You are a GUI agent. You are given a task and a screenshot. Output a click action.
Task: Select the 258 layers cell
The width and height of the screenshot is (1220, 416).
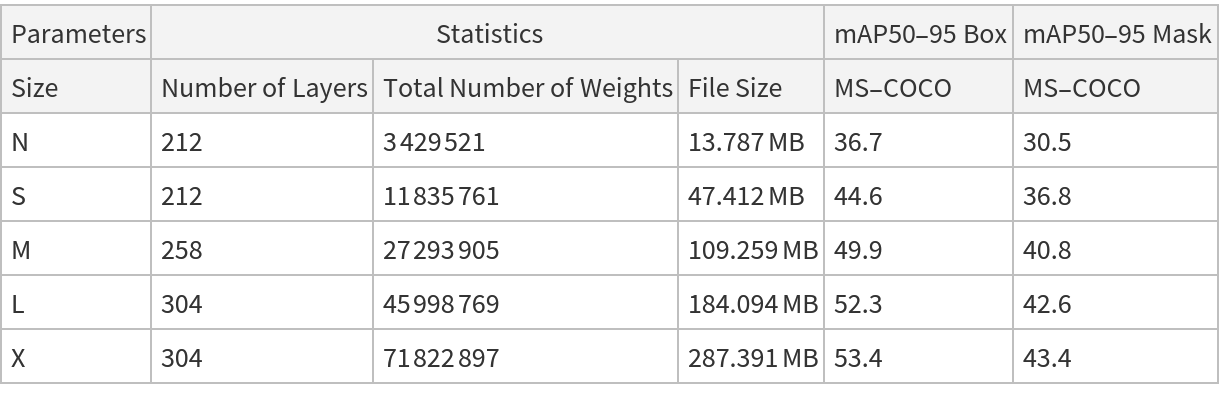[x=181, y=250]
